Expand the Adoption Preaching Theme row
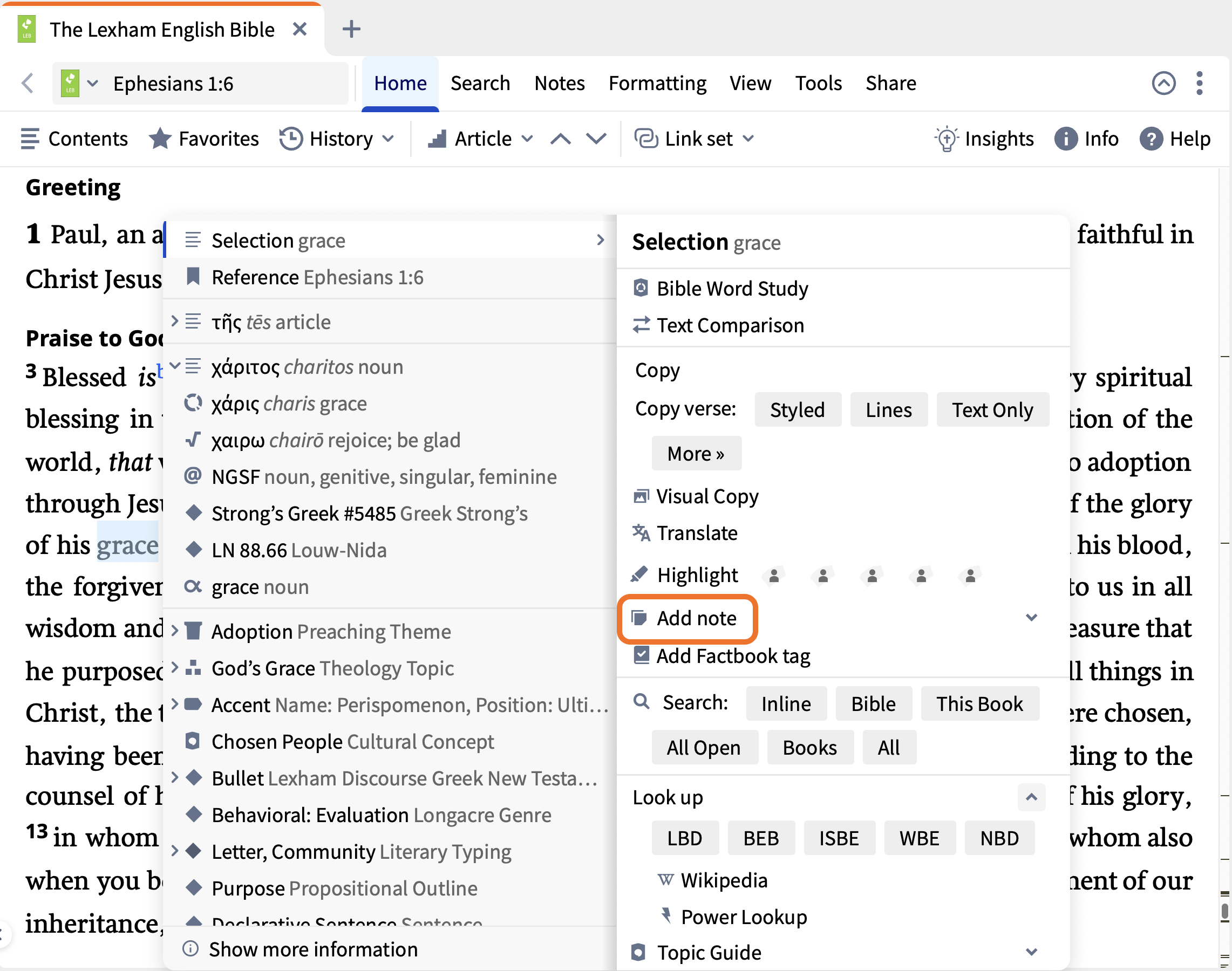1232x971 pixels. (x=175, y=630)
